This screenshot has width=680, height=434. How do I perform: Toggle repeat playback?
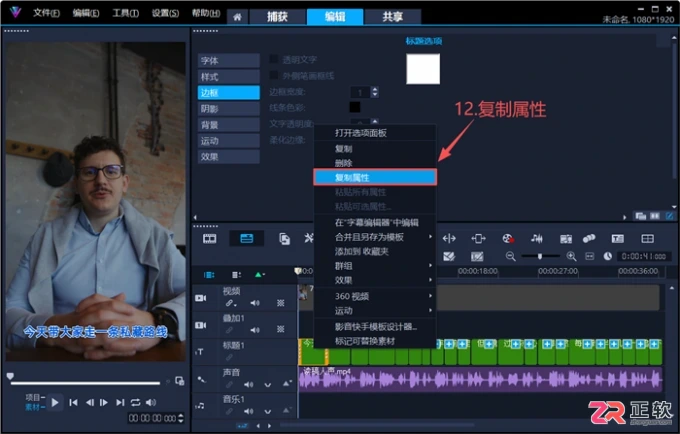coord(135,402)
